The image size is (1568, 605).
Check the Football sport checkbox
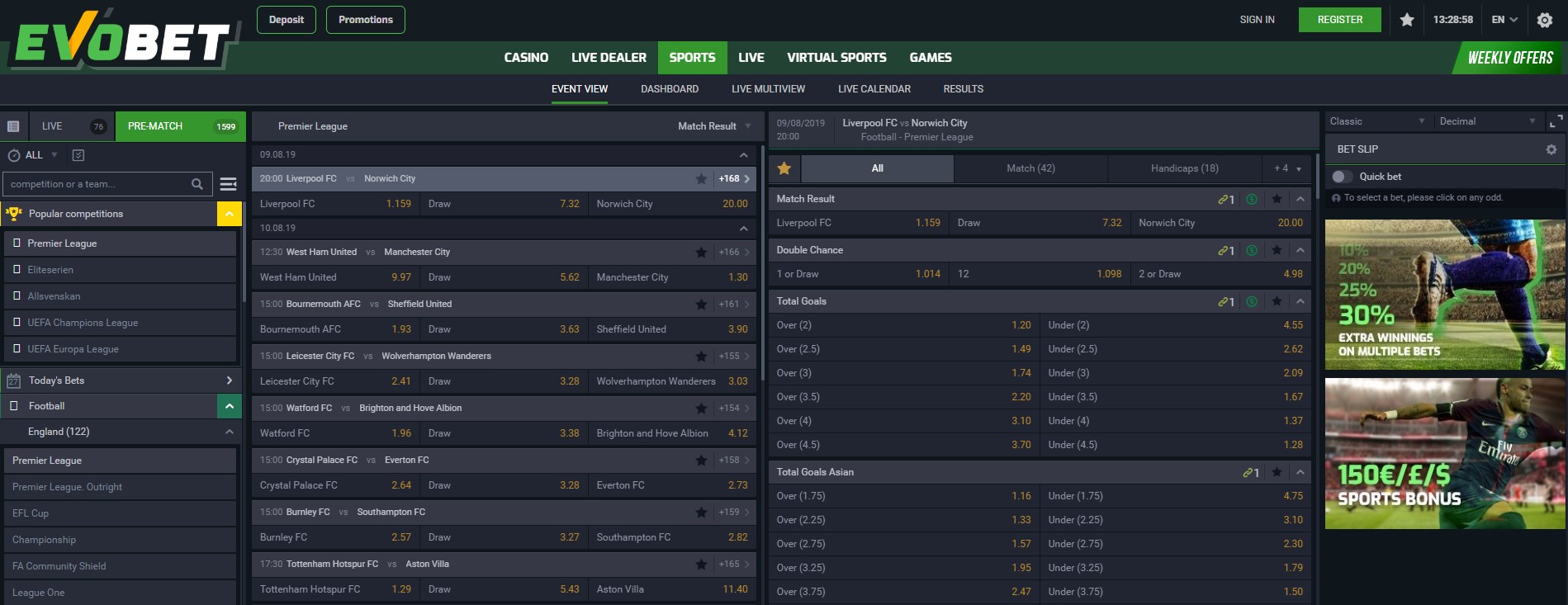(13, 406)
